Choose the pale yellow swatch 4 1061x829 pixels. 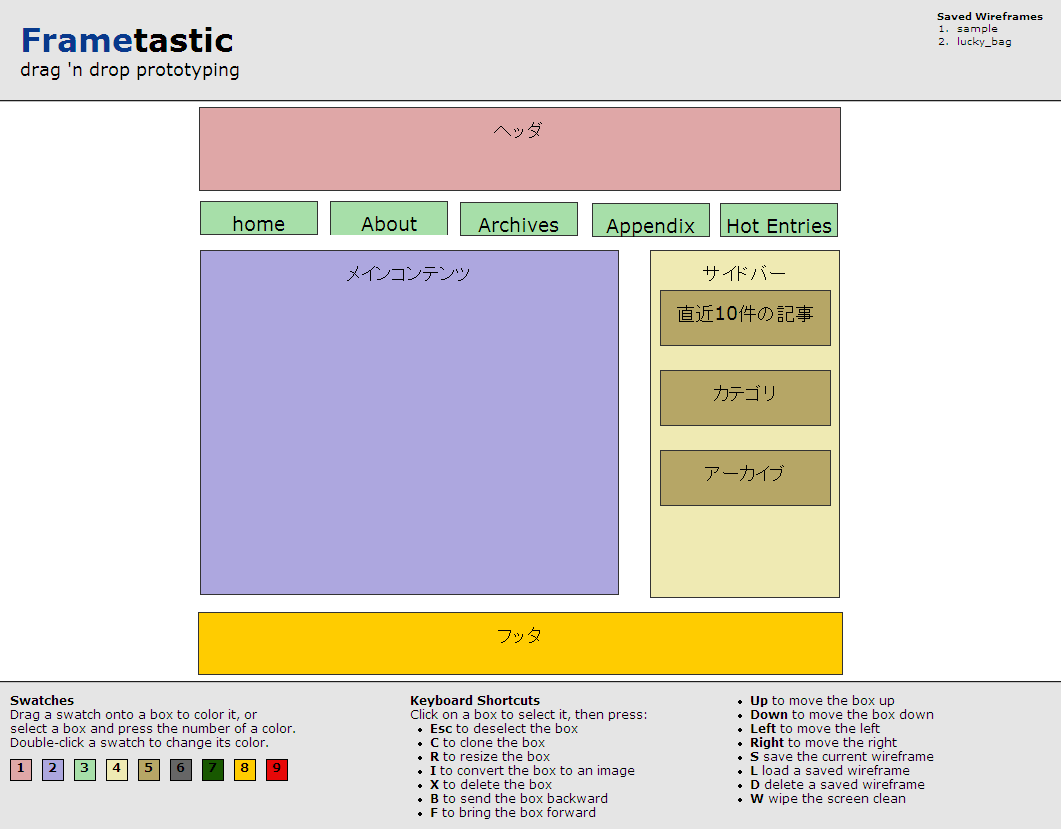click(117, 770)
